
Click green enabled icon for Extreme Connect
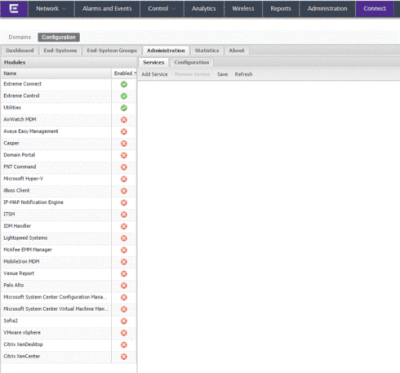pyautogui.click(x=124, y=84)
